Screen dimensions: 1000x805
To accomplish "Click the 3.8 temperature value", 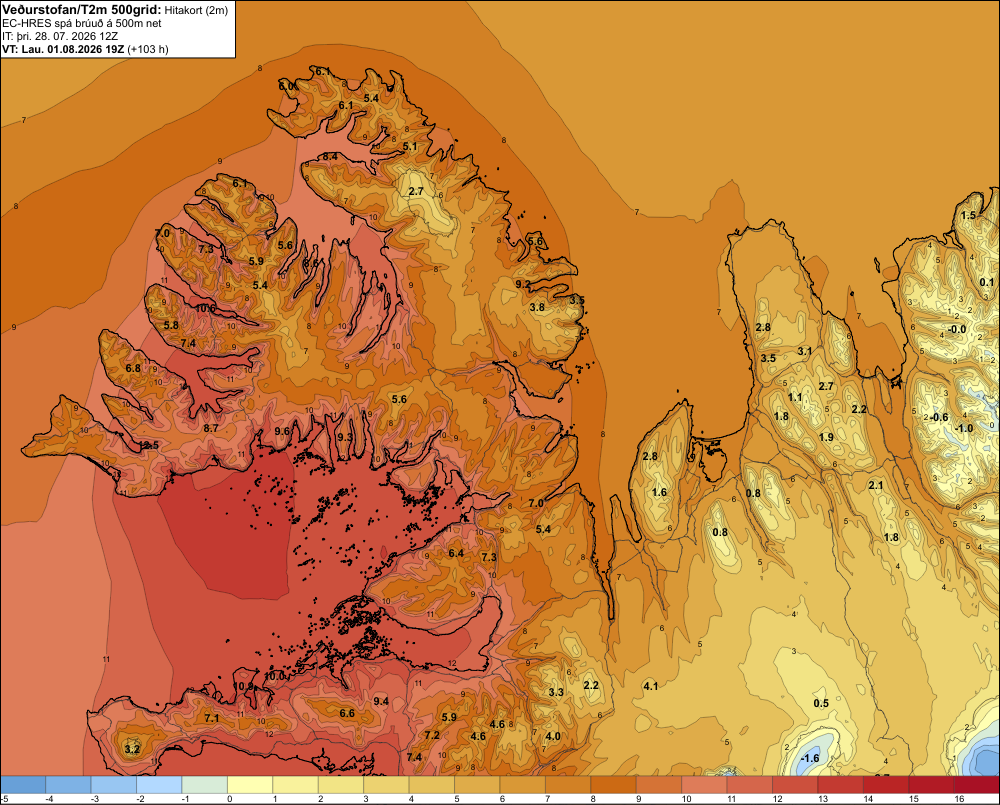I will pyautogui.click(x=537, y=307).
